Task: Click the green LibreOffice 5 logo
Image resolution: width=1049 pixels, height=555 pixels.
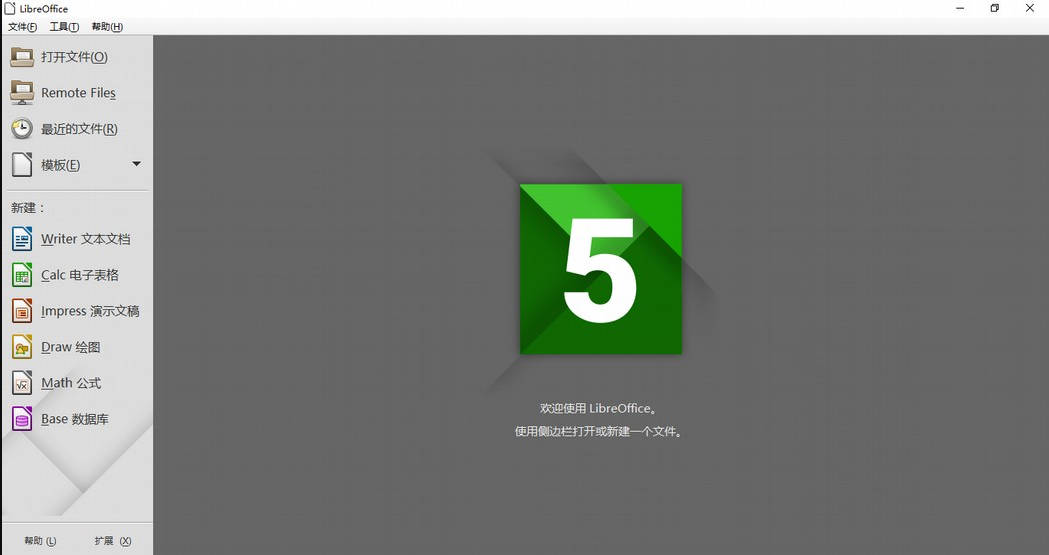Action: 600,269
